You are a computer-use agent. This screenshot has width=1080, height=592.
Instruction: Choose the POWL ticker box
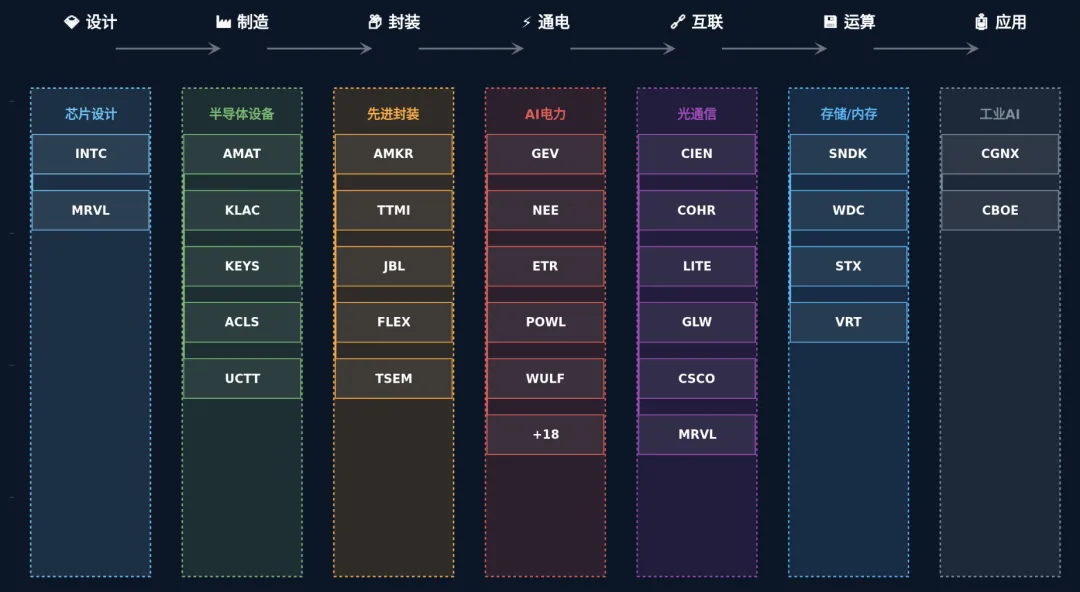(546, 322)
